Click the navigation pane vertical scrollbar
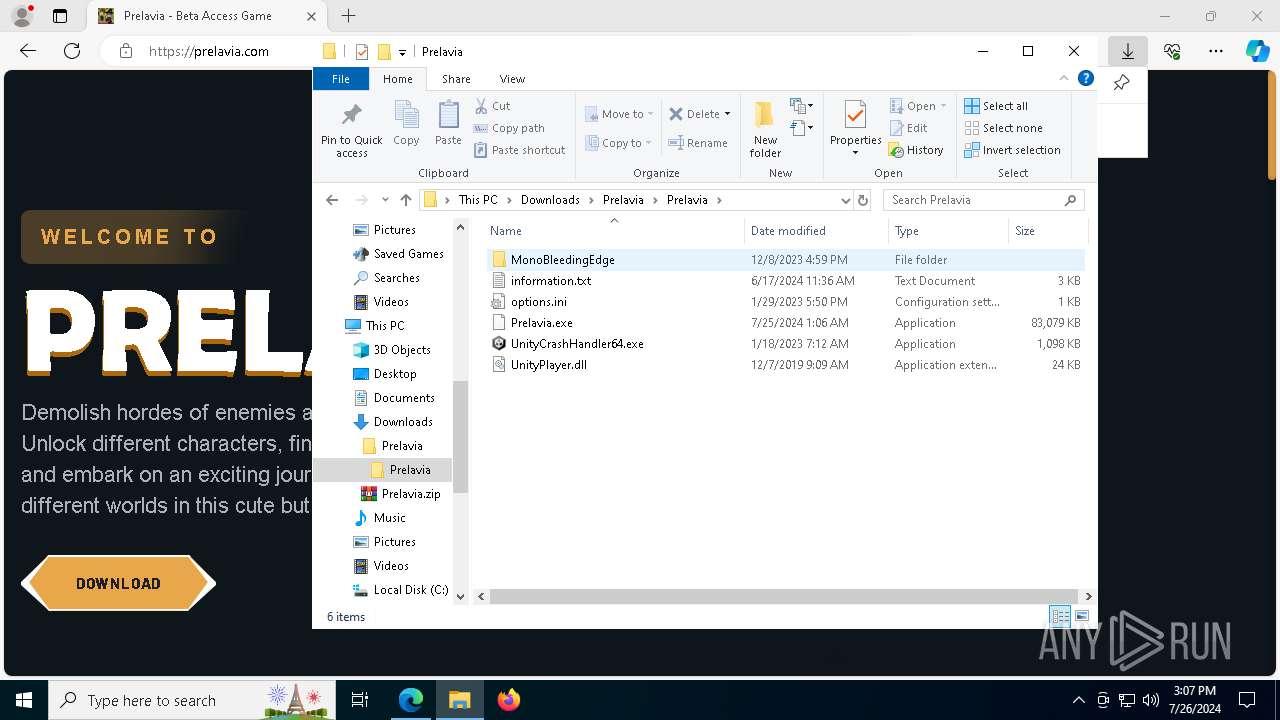The width and height of the screenshot is (1280, 720). click(461, 437)
